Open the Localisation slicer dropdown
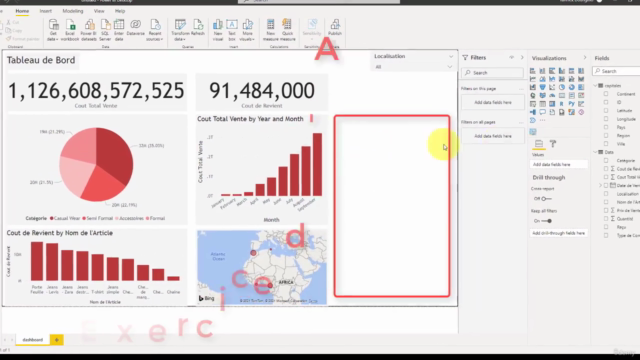 [450, 67]
